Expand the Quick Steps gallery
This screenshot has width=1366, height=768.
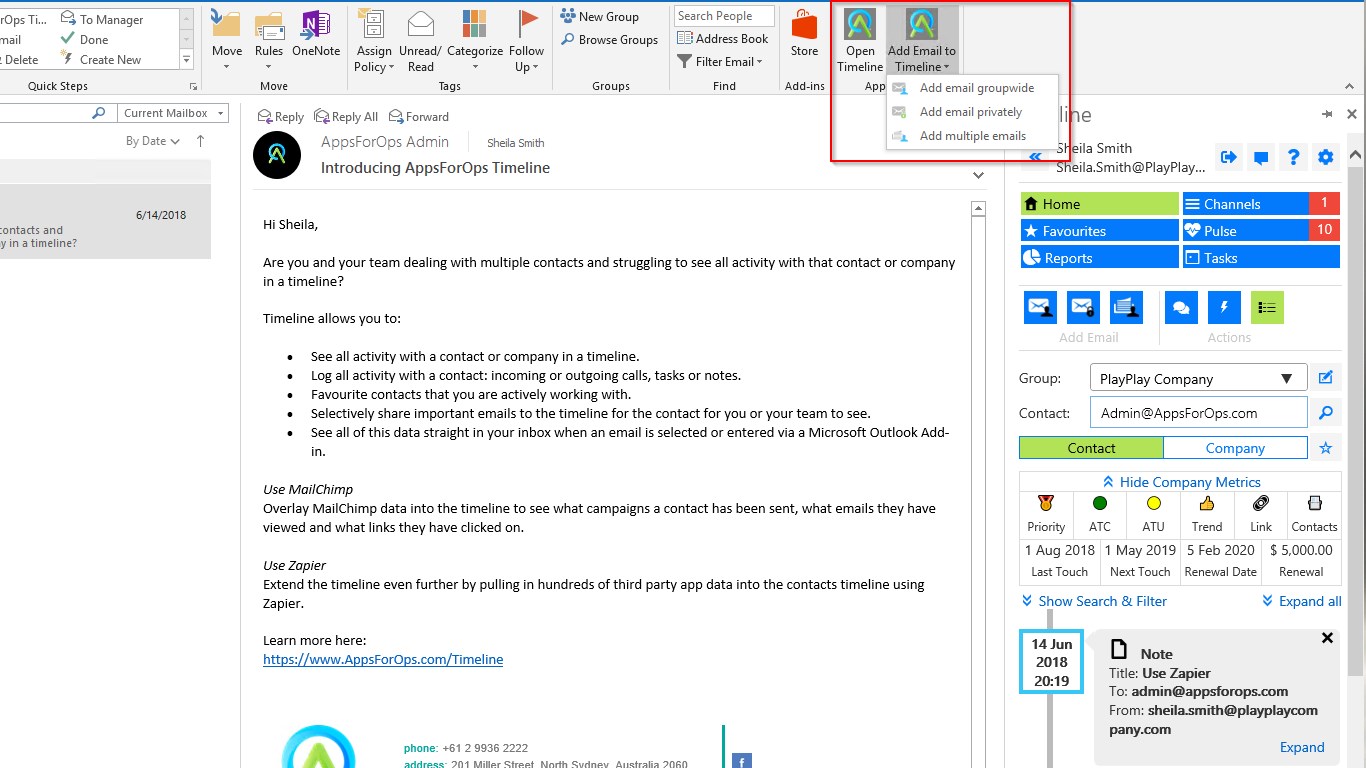pos(187,60)
